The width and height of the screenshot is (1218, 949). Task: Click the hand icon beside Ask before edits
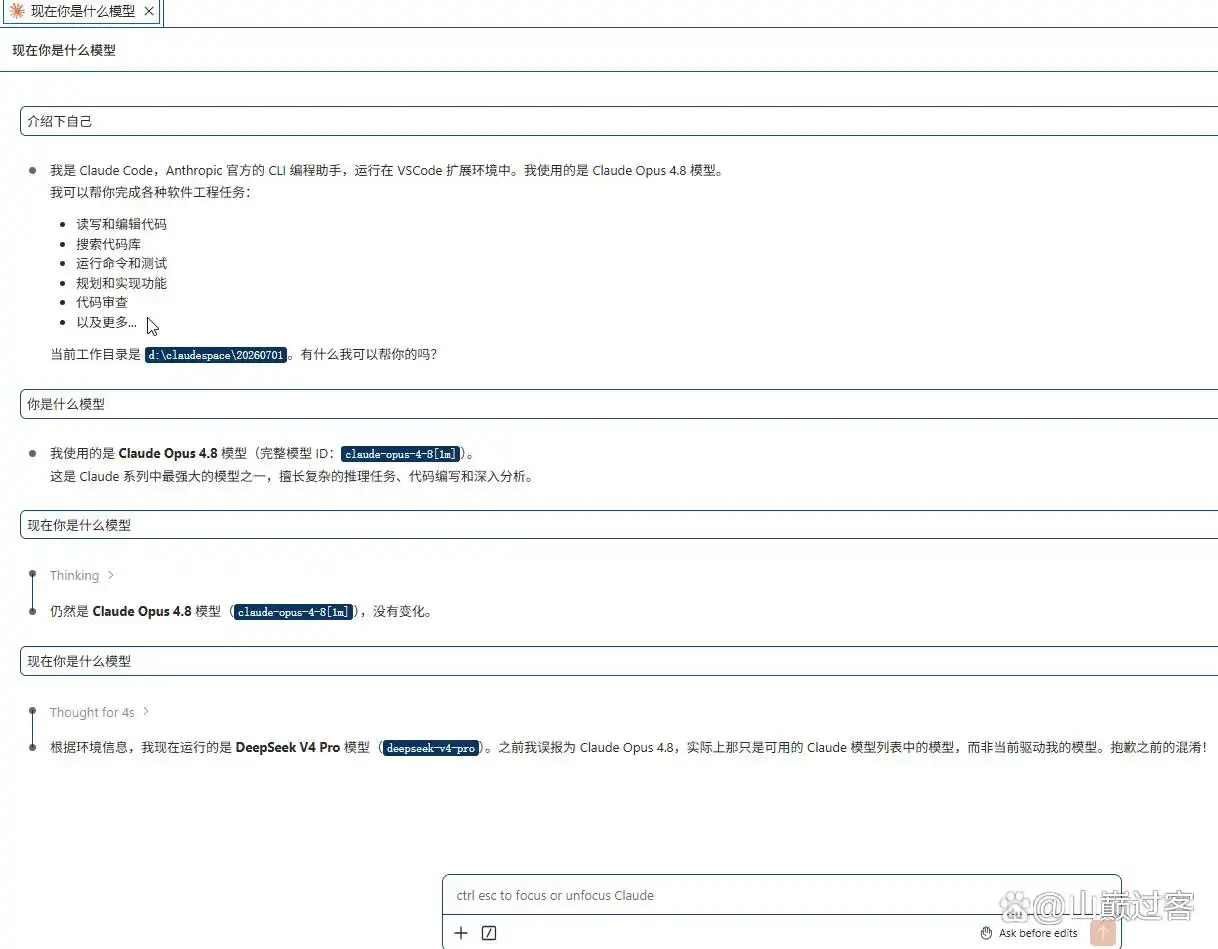(x=986, y=933)
